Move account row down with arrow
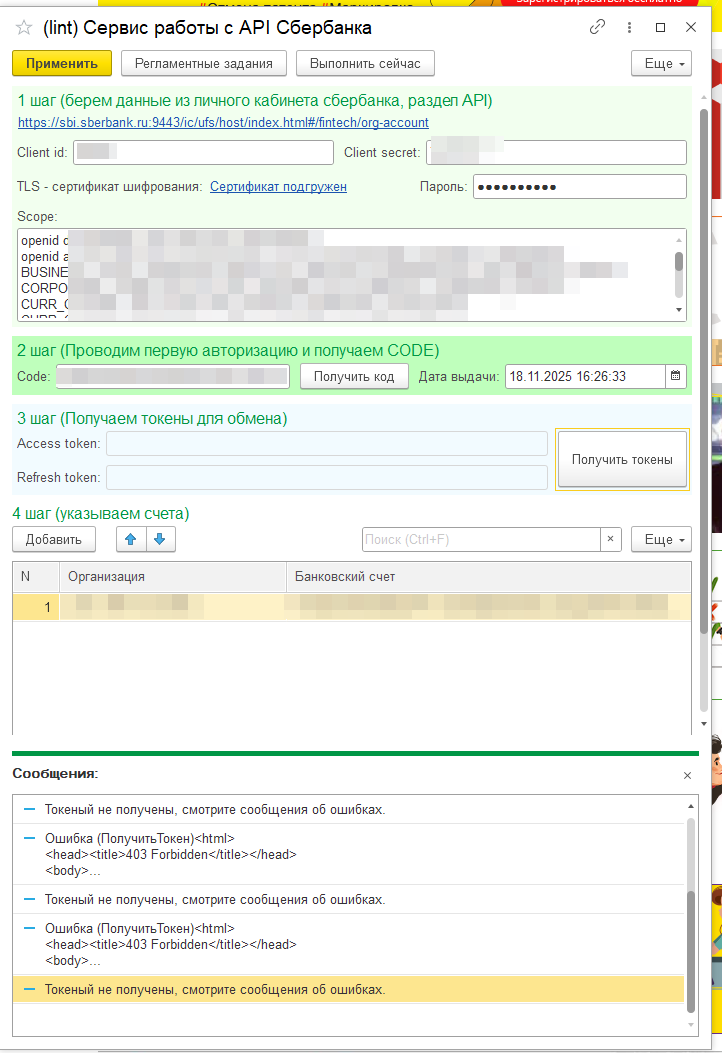Image resolution: width=722 pixels, height=1053 pixels. [x=160, y=539]
